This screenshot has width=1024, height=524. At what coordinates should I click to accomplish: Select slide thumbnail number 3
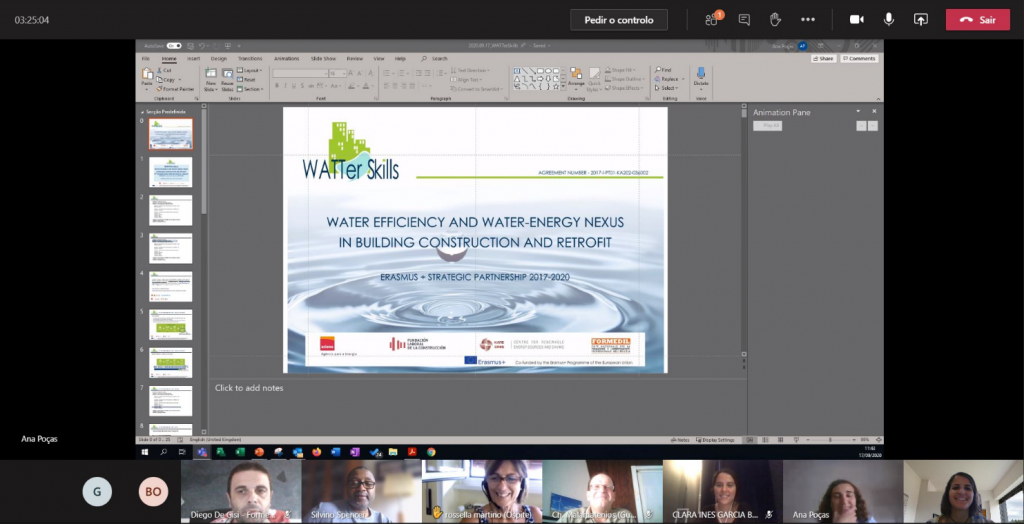pos(170,248)
